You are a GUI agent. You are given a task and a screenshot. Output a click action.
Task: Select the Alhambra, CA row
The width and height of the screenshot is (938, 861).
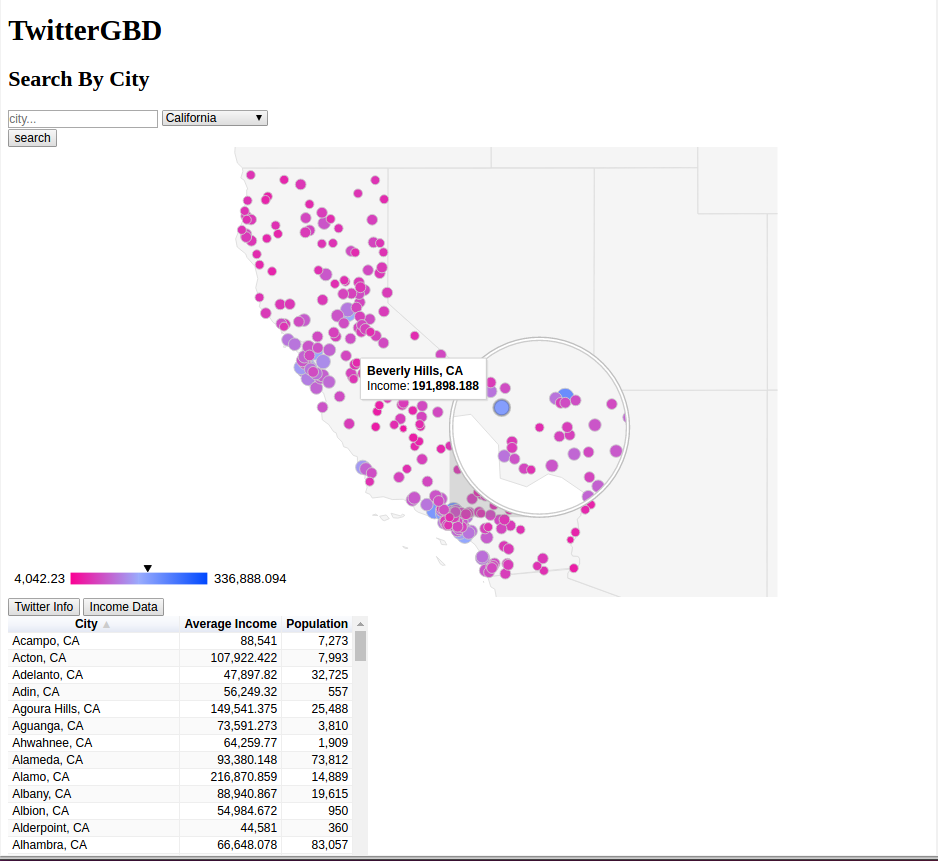click(x=179, y=845)
